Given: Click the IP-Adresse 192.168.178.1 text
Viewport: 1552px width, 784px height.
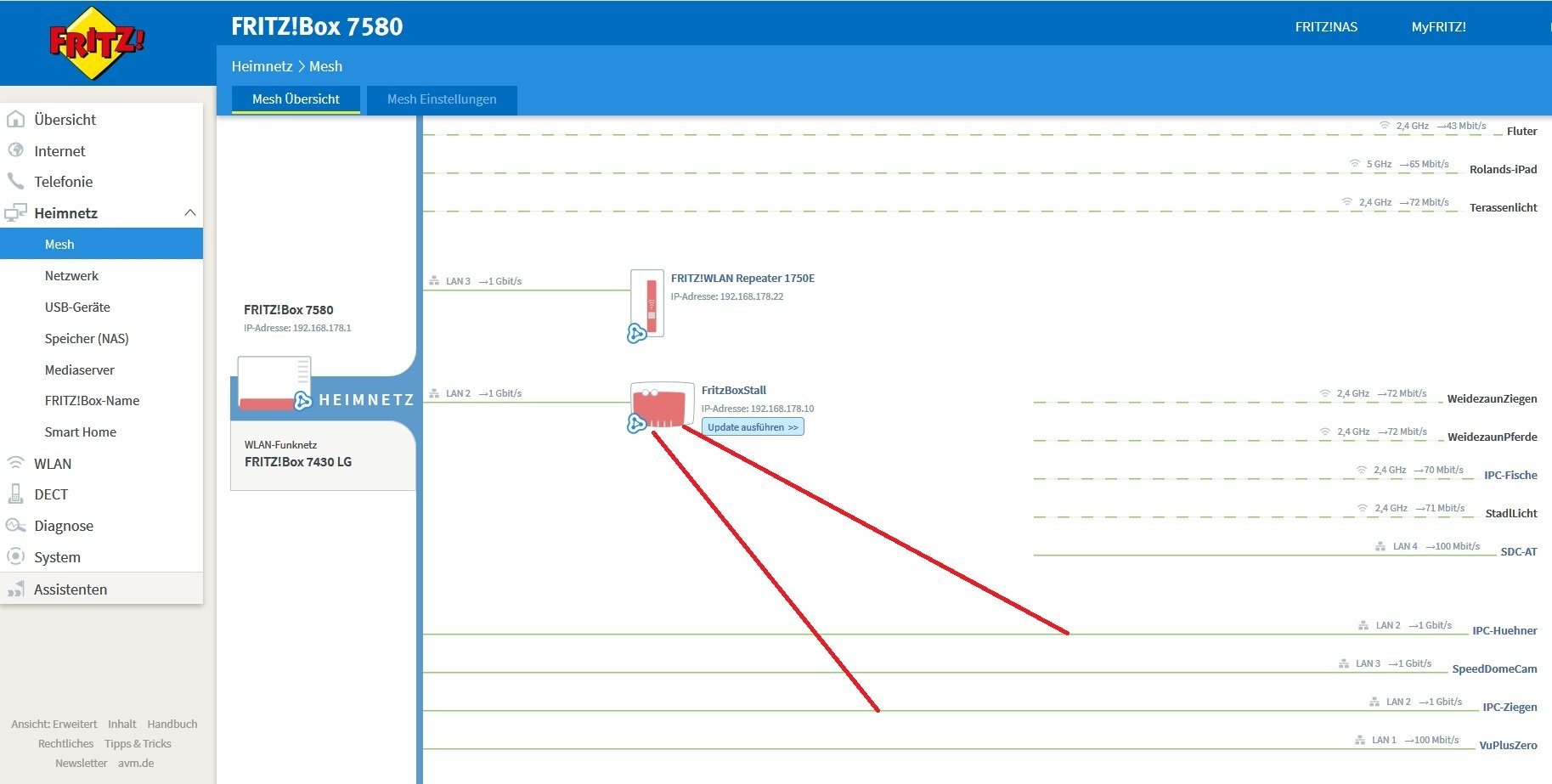Looking at the screenshot, I should coord(297,328).
